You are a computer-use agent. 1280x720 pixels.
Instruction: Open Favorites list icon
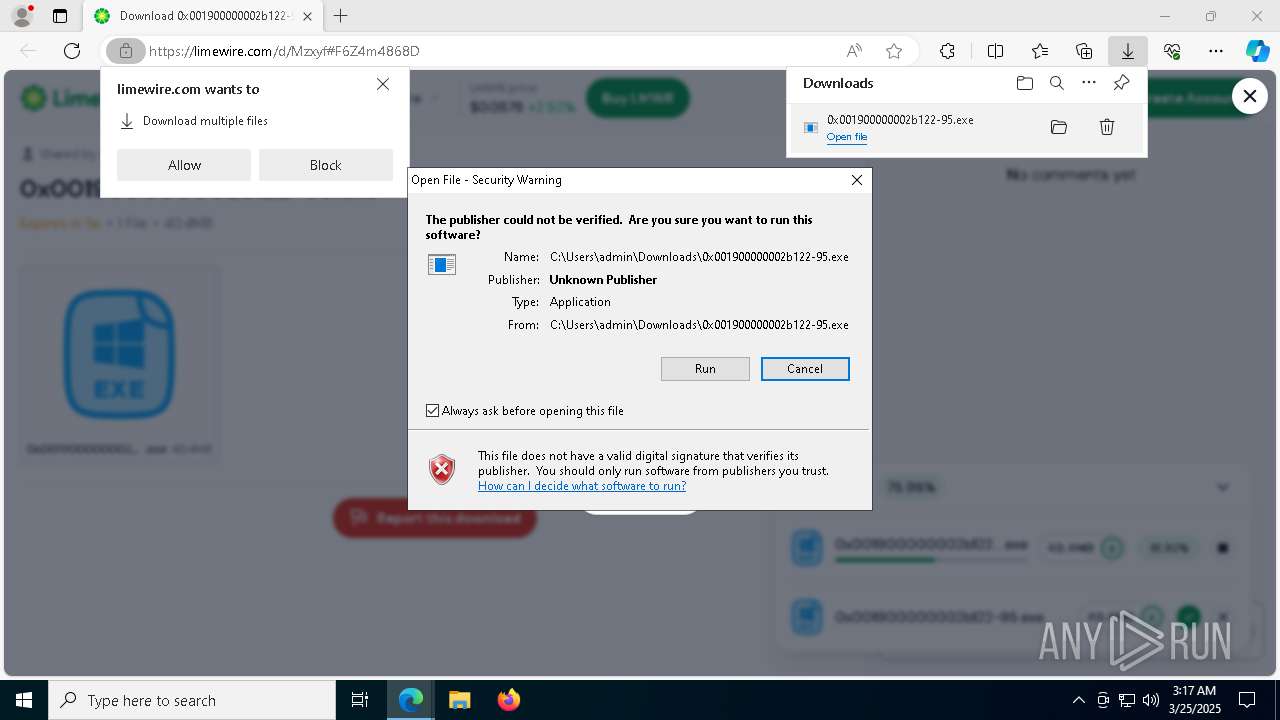[1040, 51]
